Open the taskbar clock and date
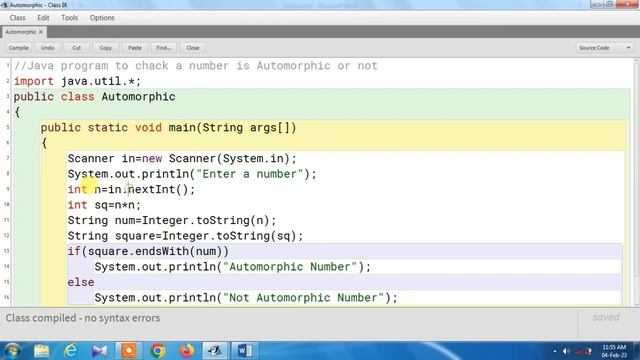Viewport: 640px width, 360px height. tap(614, 351)
